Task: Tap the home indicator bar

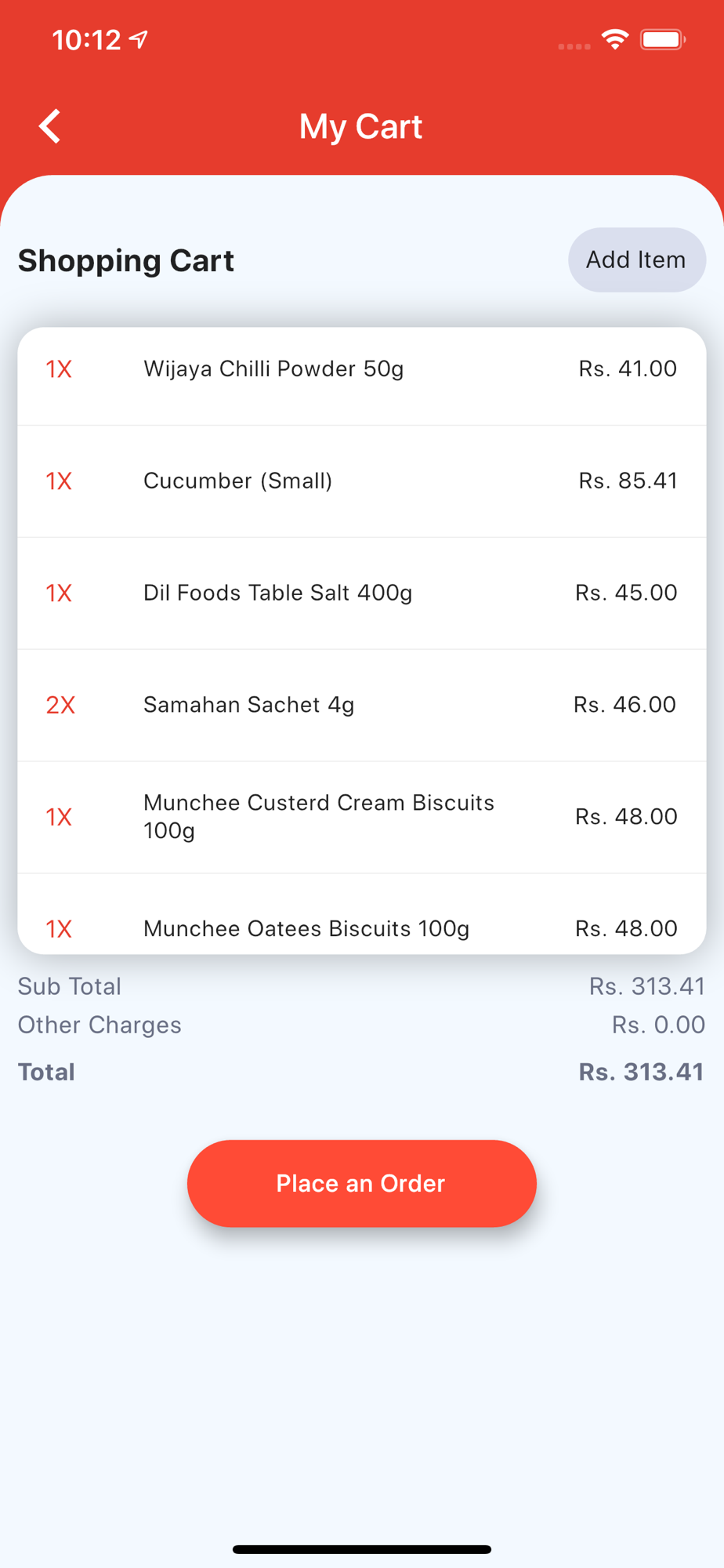Action: 362,1549
